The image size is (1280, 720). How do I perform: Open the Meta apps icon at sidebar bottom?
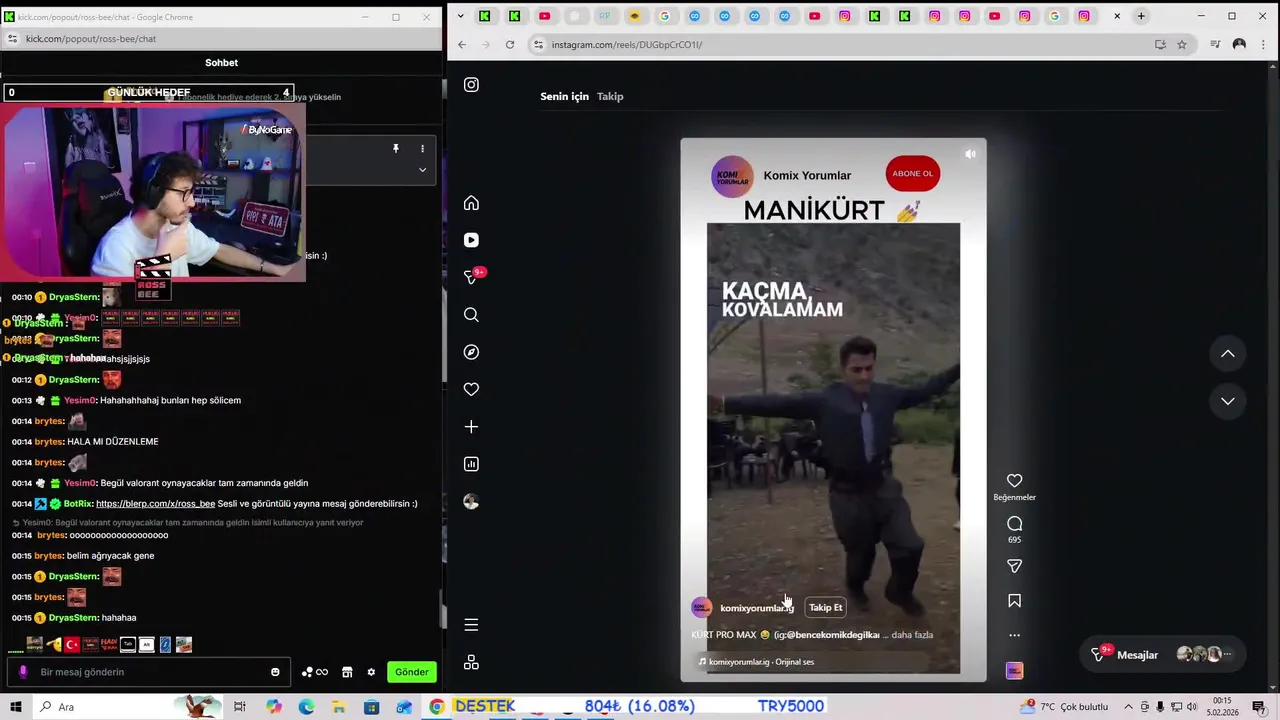471,662
